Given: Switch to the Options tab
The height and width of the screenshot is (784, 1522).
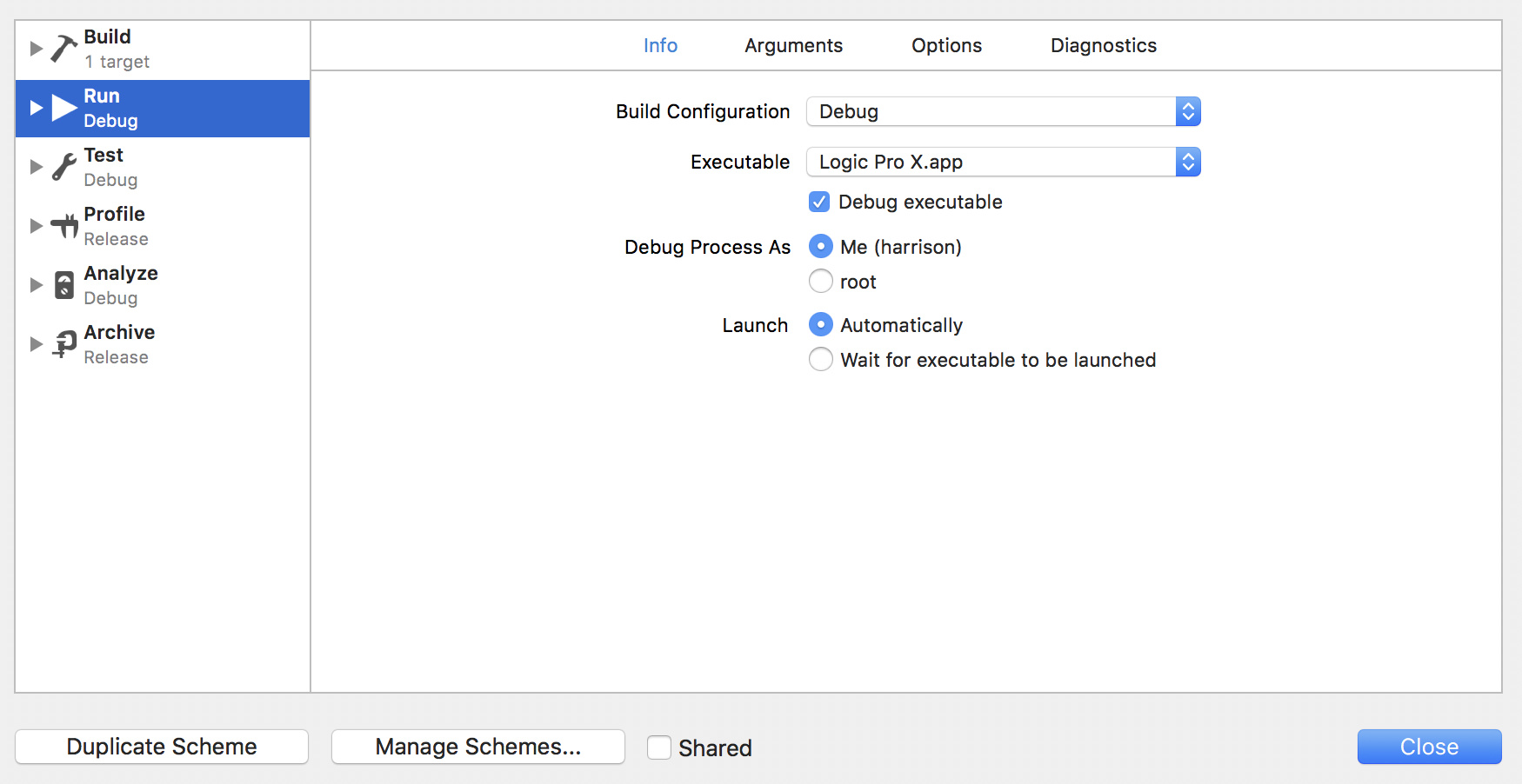Looking at the screenshot, I should pyautogui.click(x=946, y=46).
